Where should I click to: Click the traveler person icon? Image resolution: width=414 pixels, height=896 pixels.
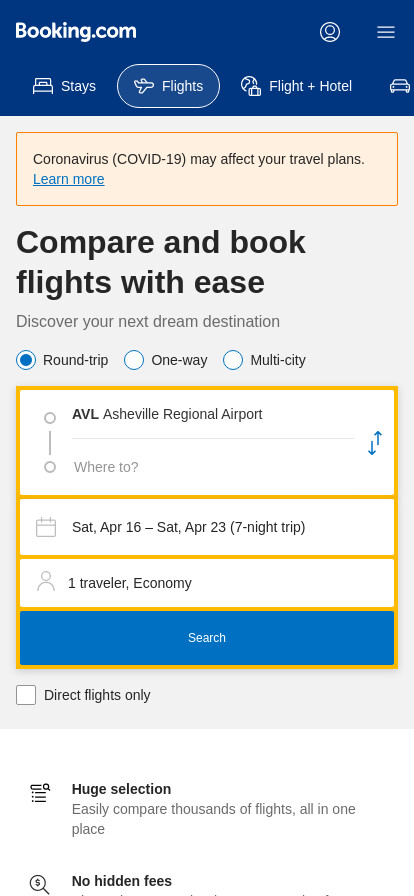click(46, 581)
